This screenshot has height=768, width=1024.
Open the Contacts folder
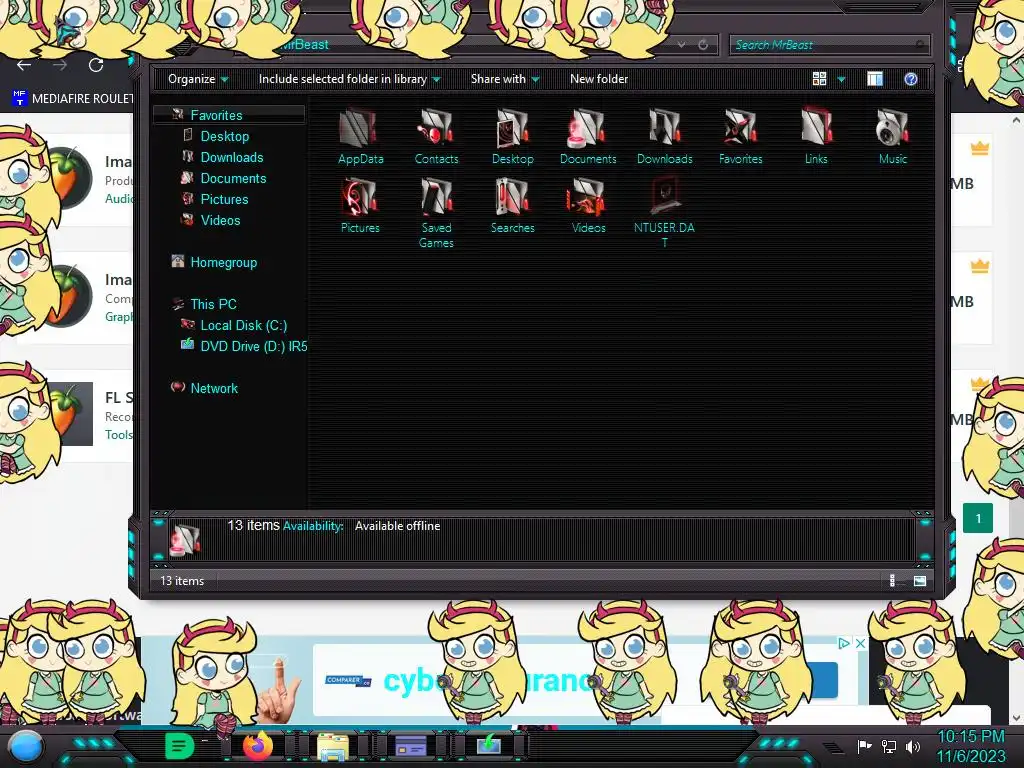pyautogui.click(x=436, y=136)
